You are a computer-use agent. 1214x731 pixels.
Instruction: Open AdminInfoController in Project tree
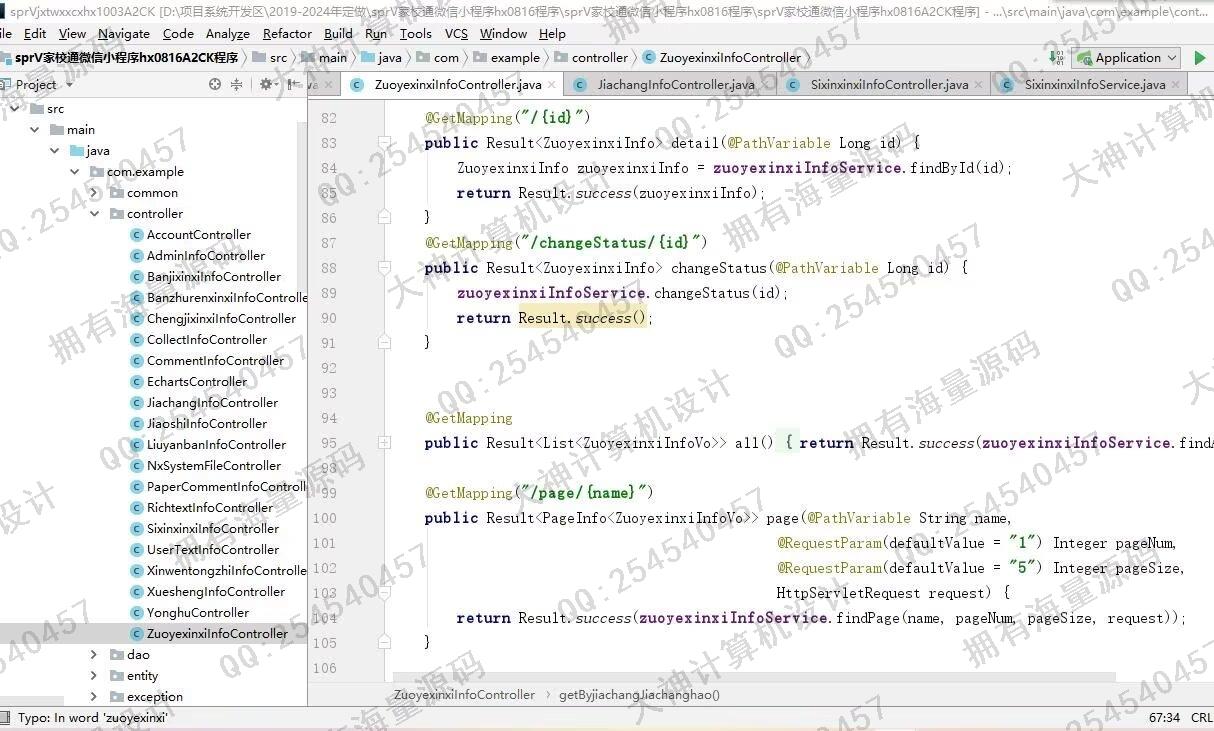206,256
